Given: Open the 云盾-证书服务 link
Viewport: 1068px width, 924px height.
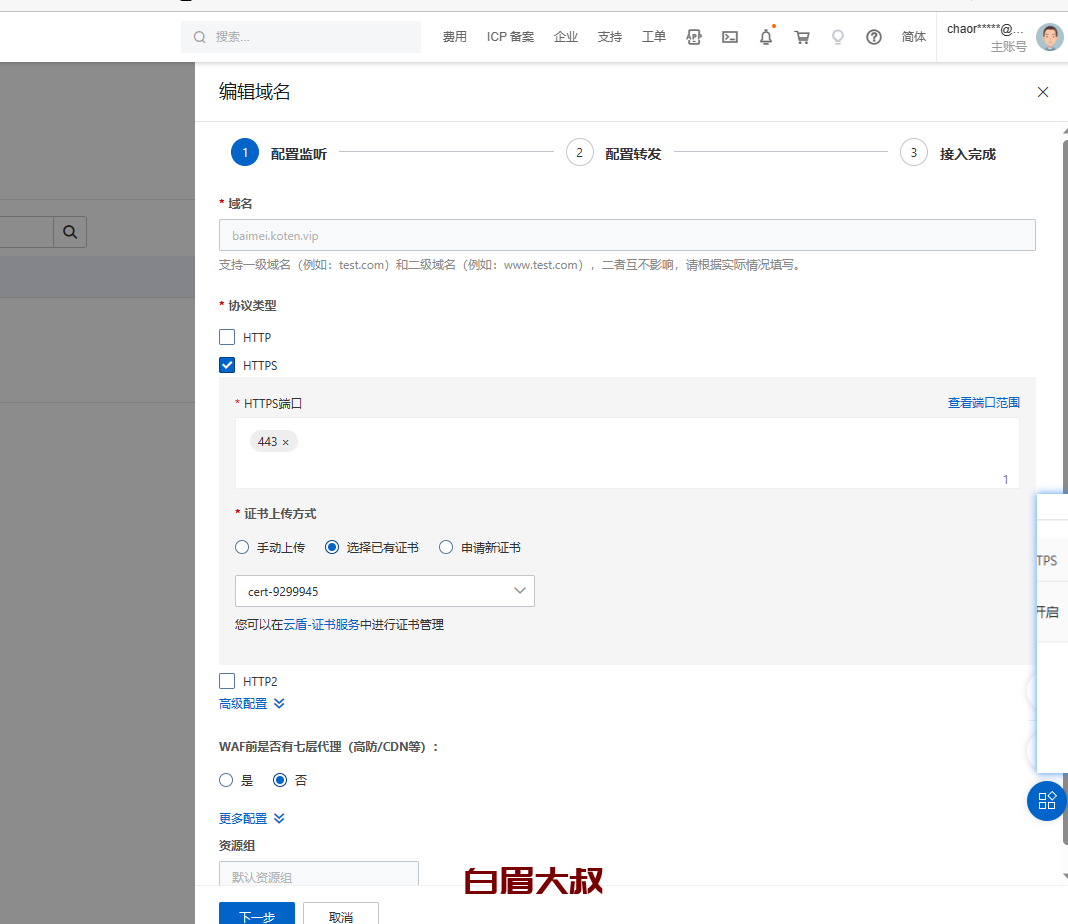Looking at the screenshot, I should click(321, 624).
